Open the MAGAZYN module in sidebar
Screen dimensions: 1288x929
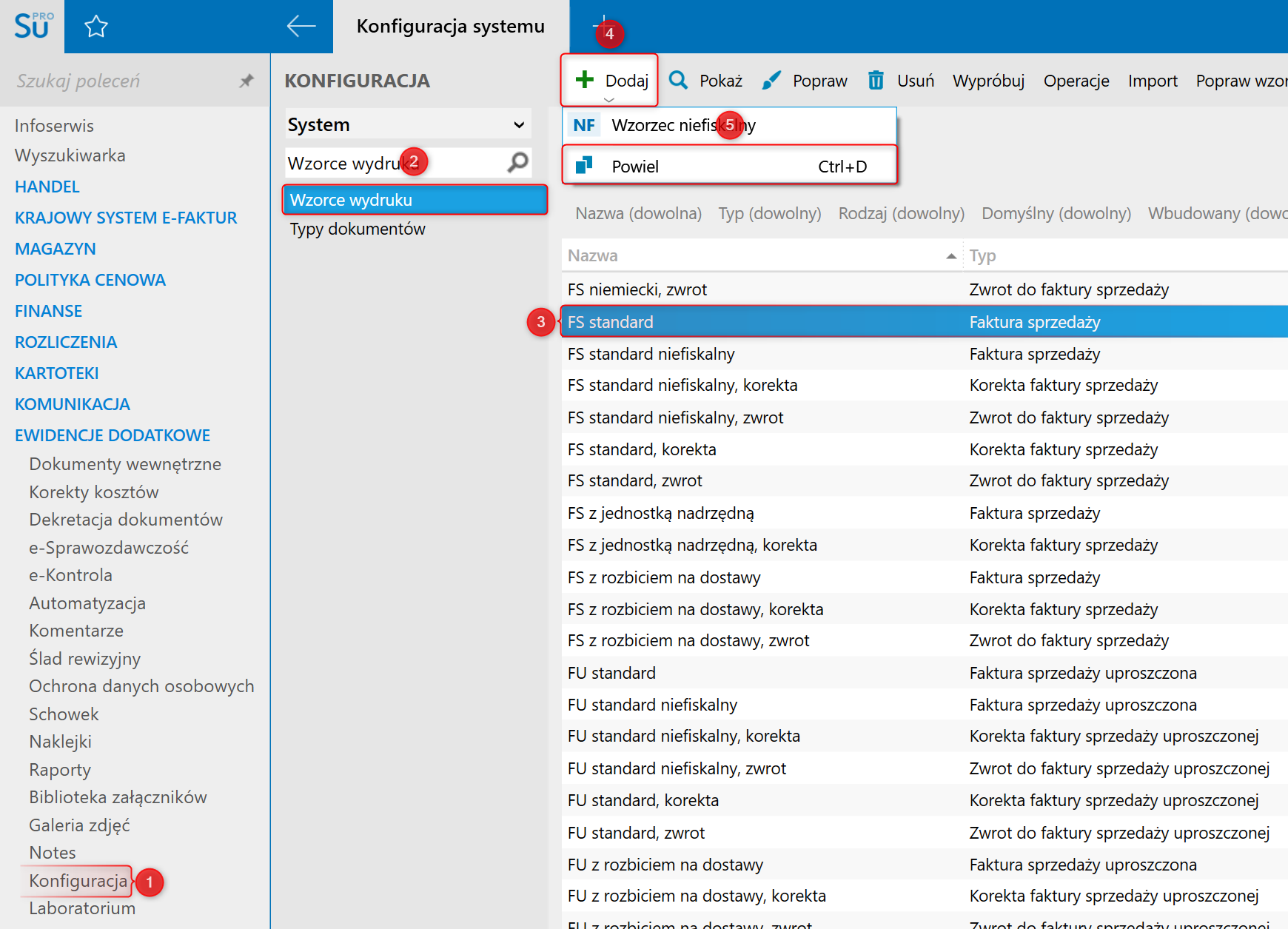[56, 249]
